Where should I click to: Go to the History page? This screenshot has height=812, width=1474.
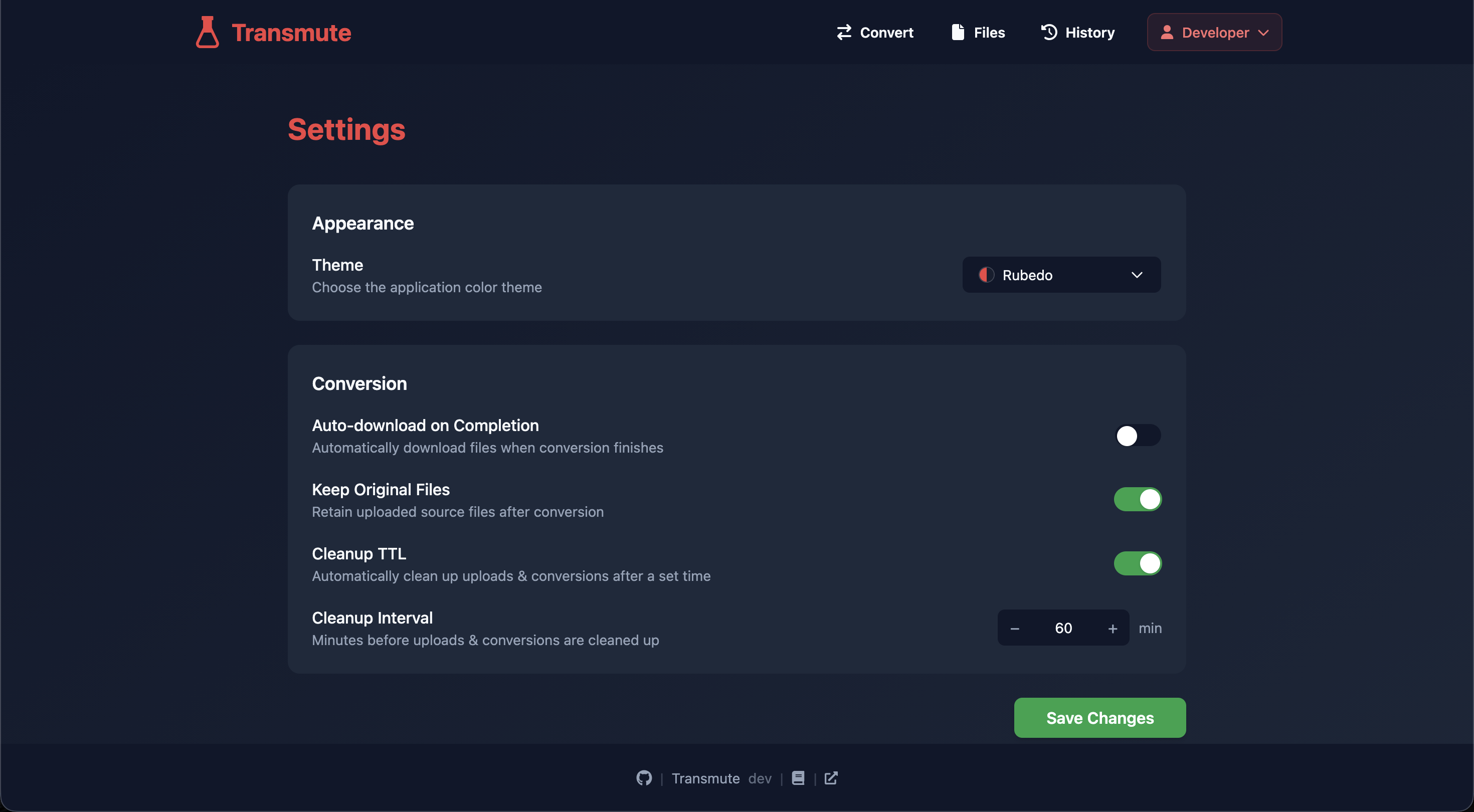1089,33
